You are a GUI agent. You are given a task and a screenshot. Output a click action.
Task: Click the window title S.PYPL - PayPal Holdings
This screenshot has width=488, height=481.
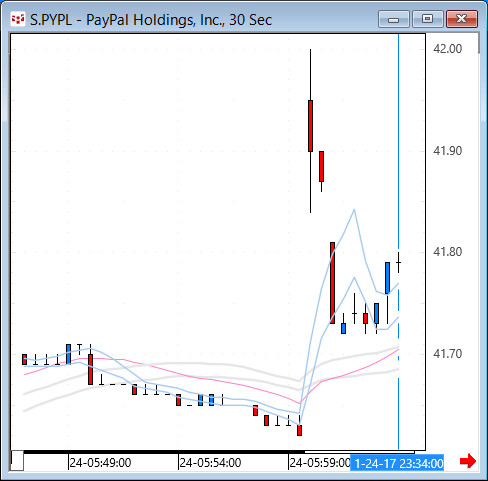pos(151,20)
